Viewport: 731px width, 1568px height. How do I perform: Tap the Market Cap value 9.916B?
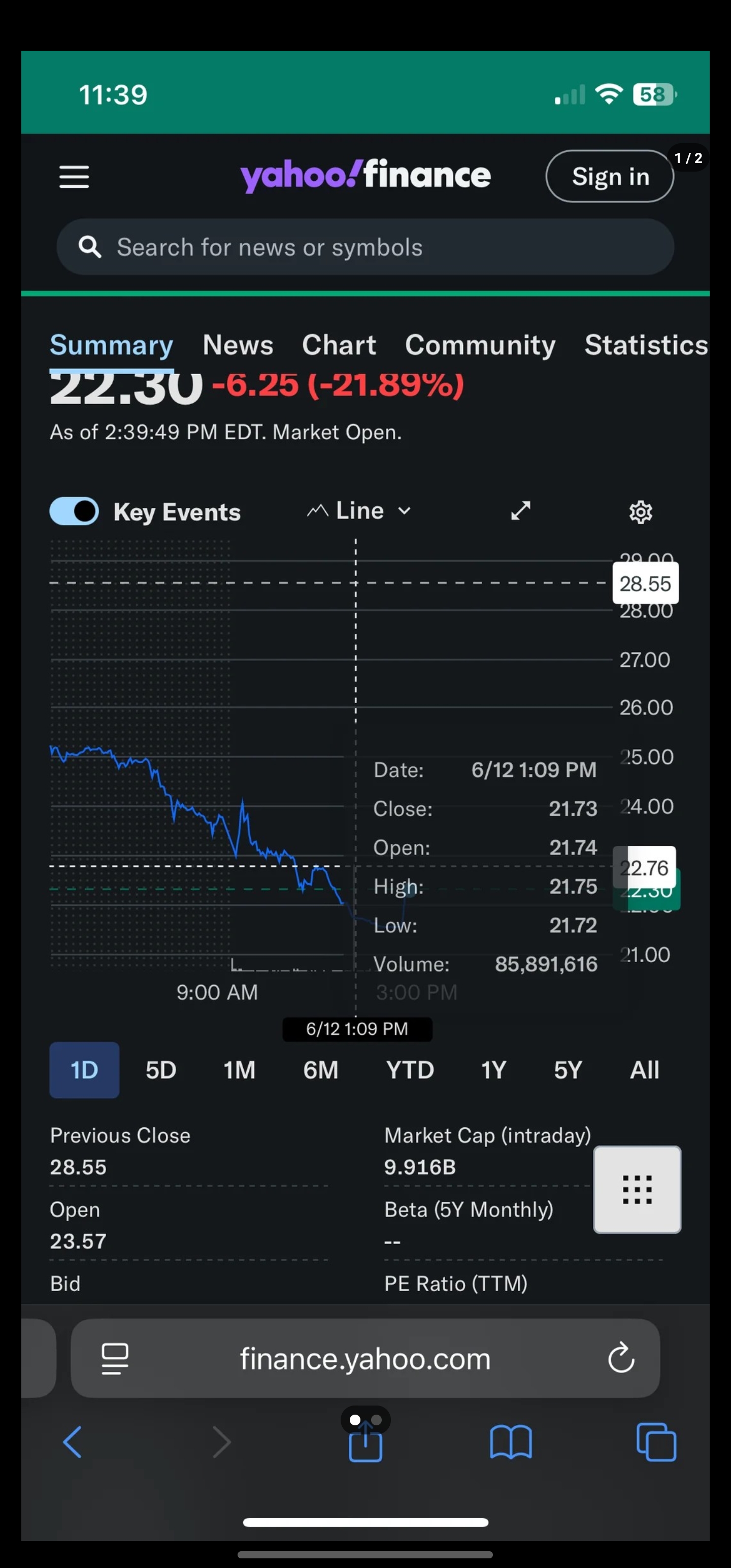[419, 1167]
